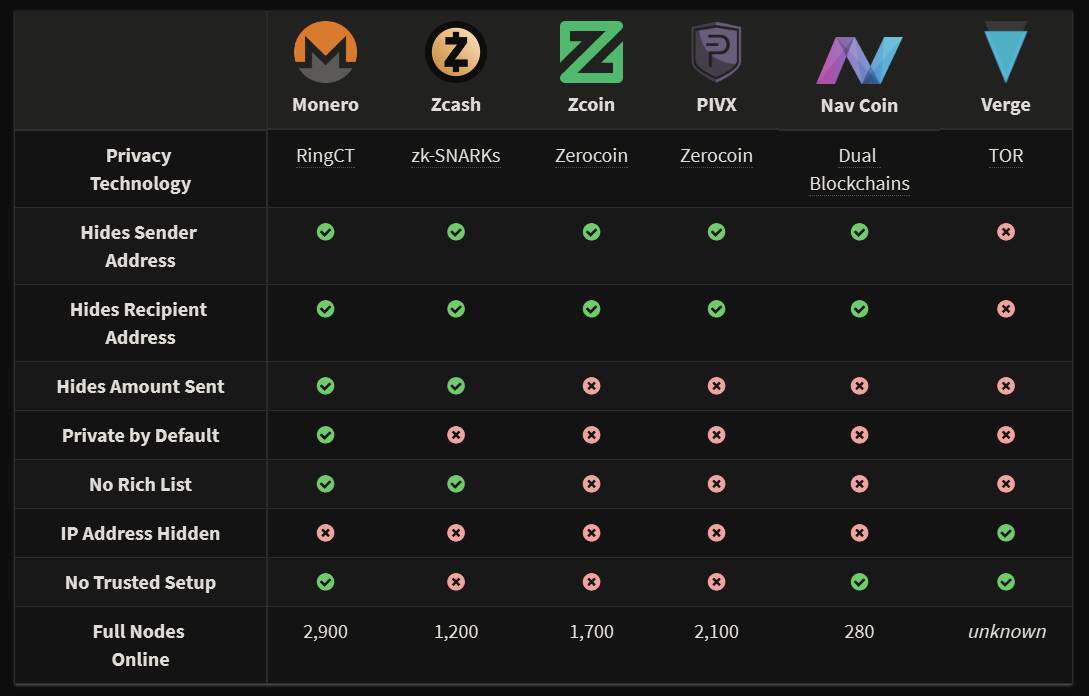Click Zcash's Hides Amount Sent check icon

(x=456, y=386)
